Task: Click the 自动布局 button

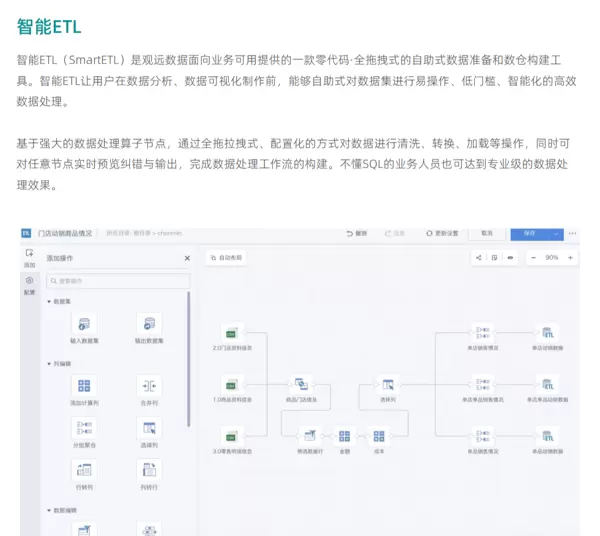Action: (226, 257)
